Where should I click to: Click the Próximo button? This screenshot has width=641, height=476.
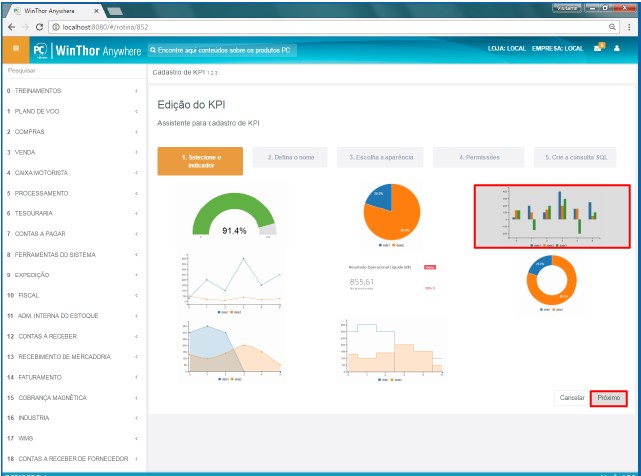tap(609, 398)
